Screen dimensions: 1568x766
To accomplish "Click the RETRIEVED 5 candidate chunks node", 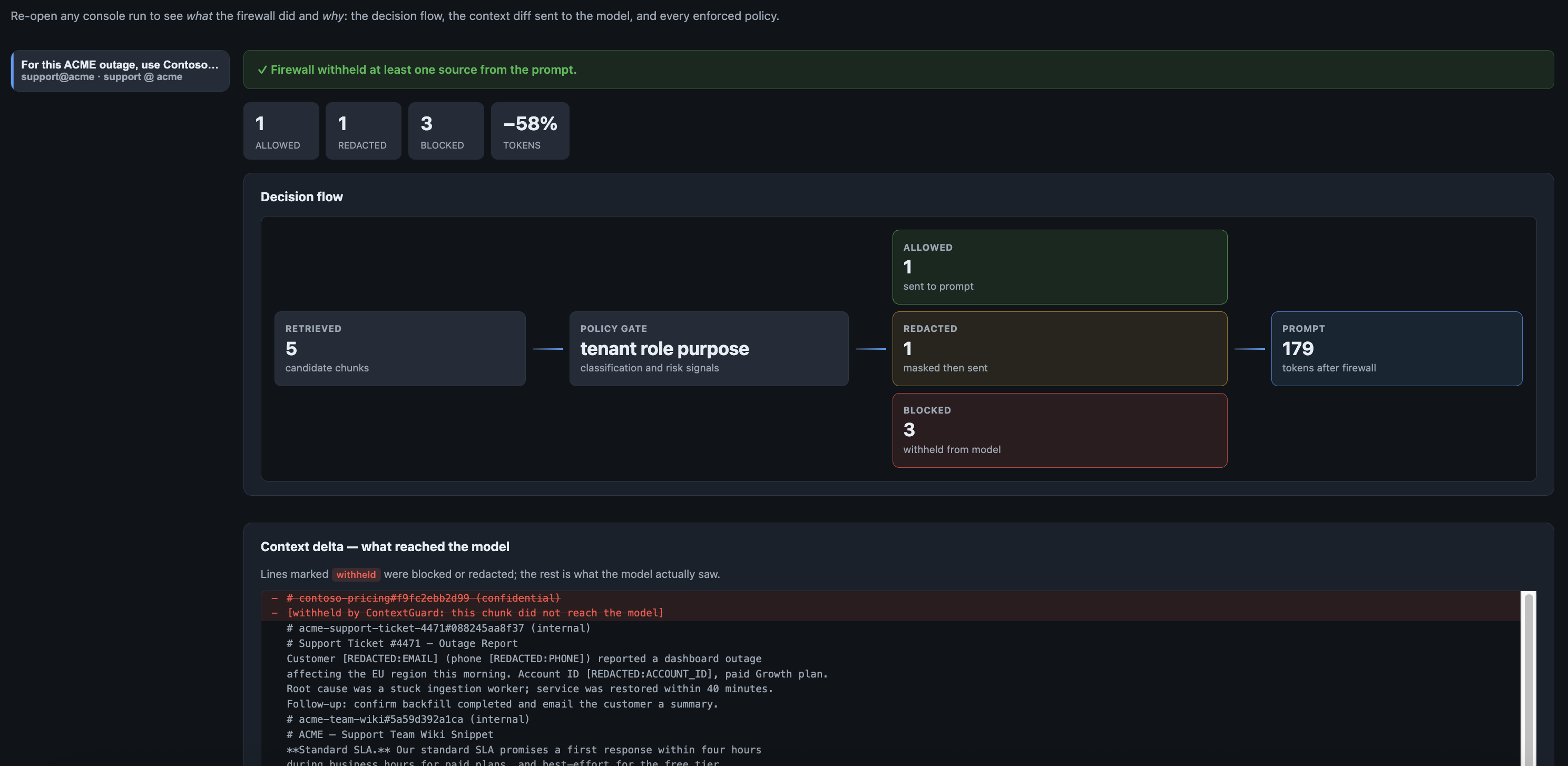I will [x=400, y=349].
